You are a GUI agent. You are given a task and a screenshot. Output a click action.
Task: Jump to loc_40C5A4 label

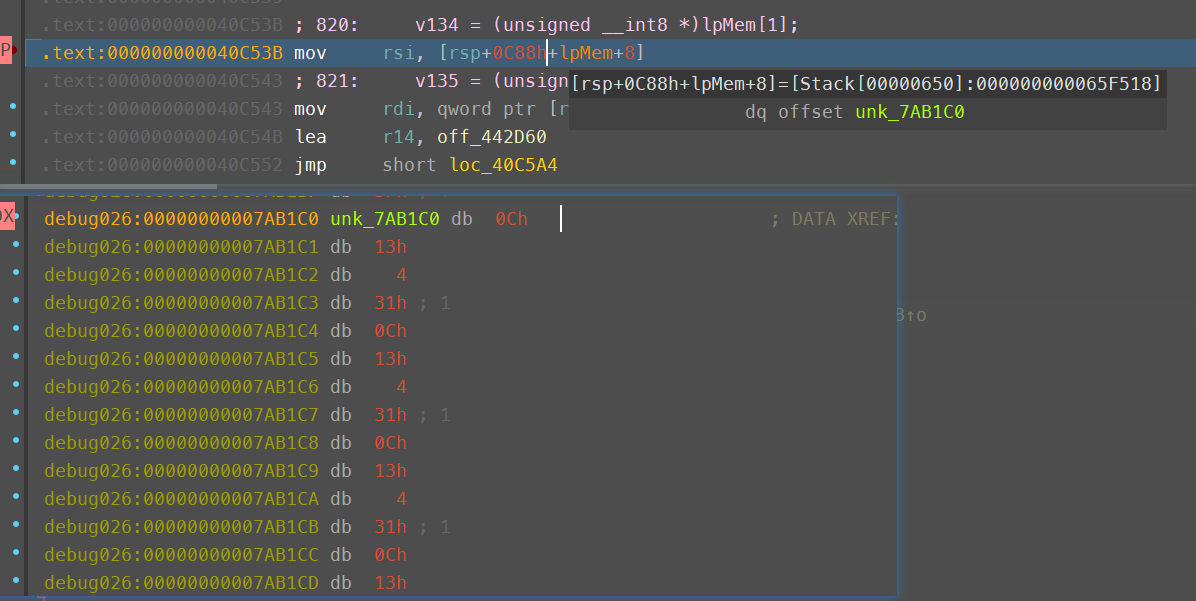point(503,166)
